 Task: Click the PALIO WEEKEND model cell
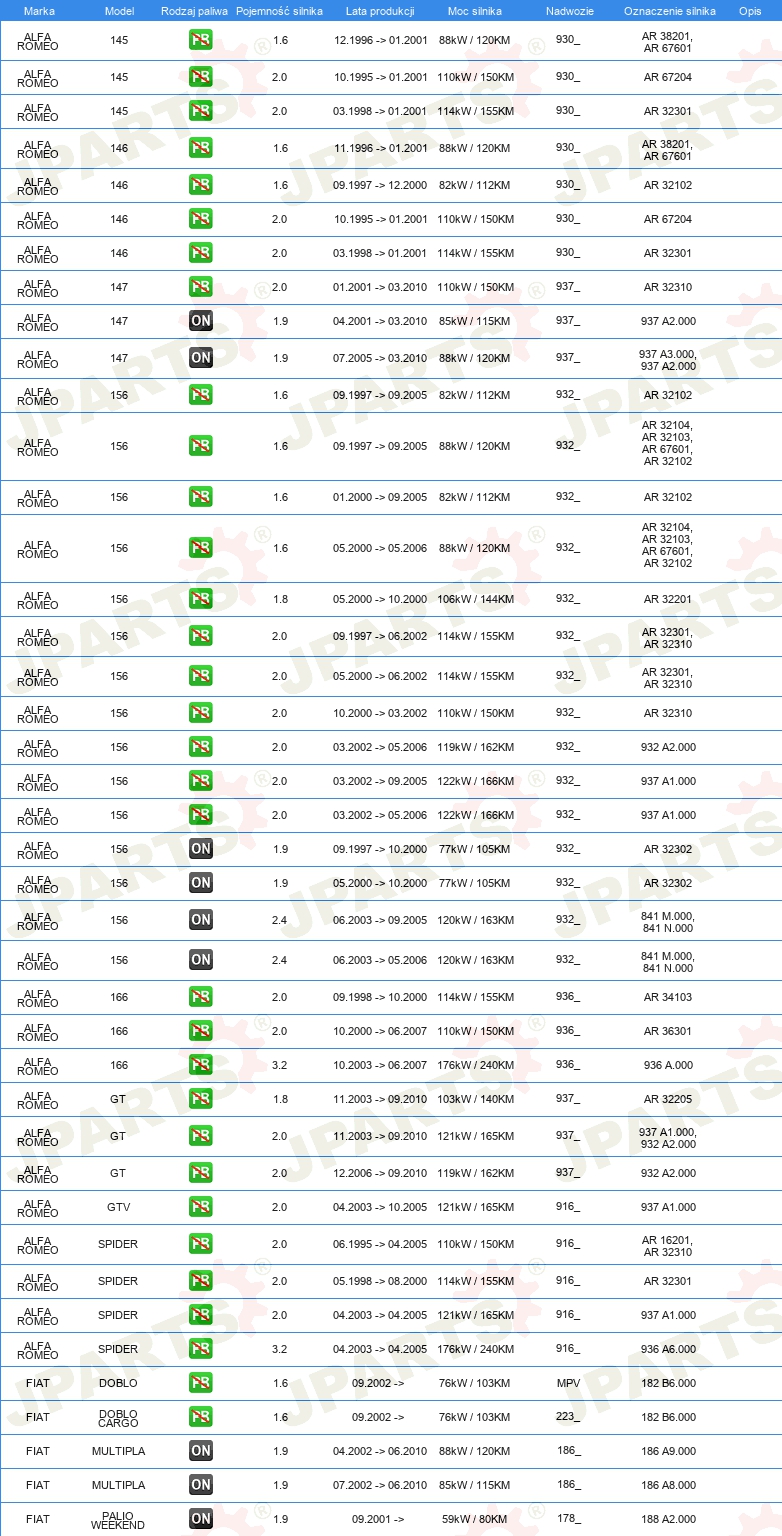tap(118, 1520)
